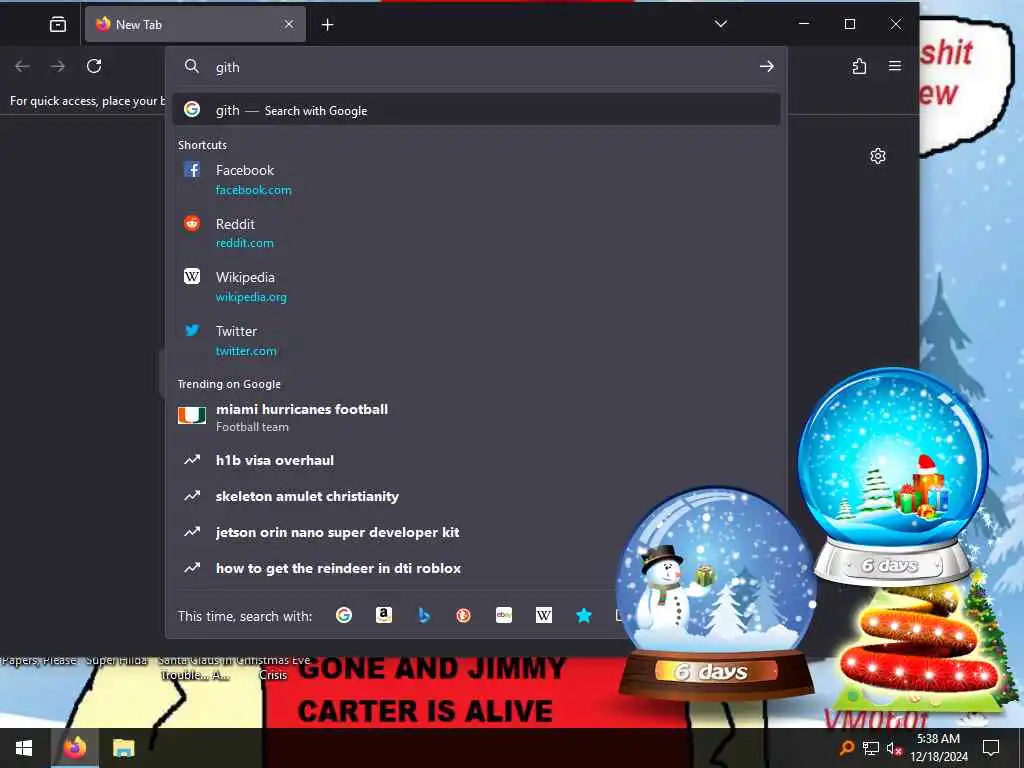This screenshot has height=768, width=1024.
Task: Open the Twitter shortcut
Action: click(477, 340)
